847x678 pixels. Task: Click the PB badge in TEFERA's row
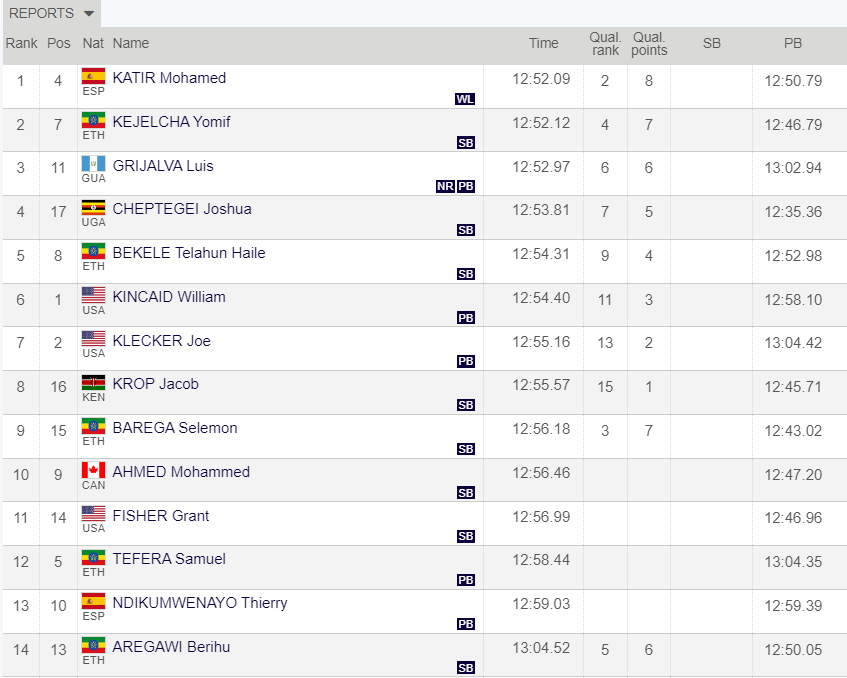tap(466, 580)
